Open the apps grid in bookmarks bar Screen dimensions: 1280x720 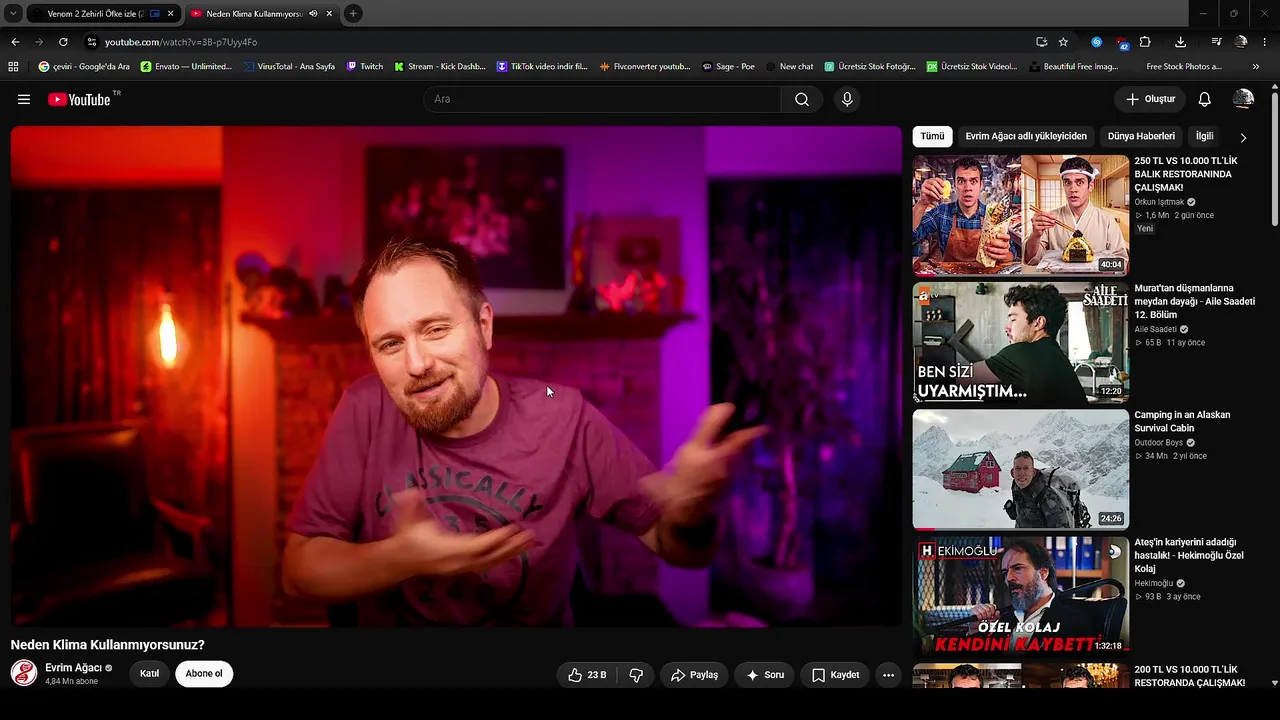13,67
